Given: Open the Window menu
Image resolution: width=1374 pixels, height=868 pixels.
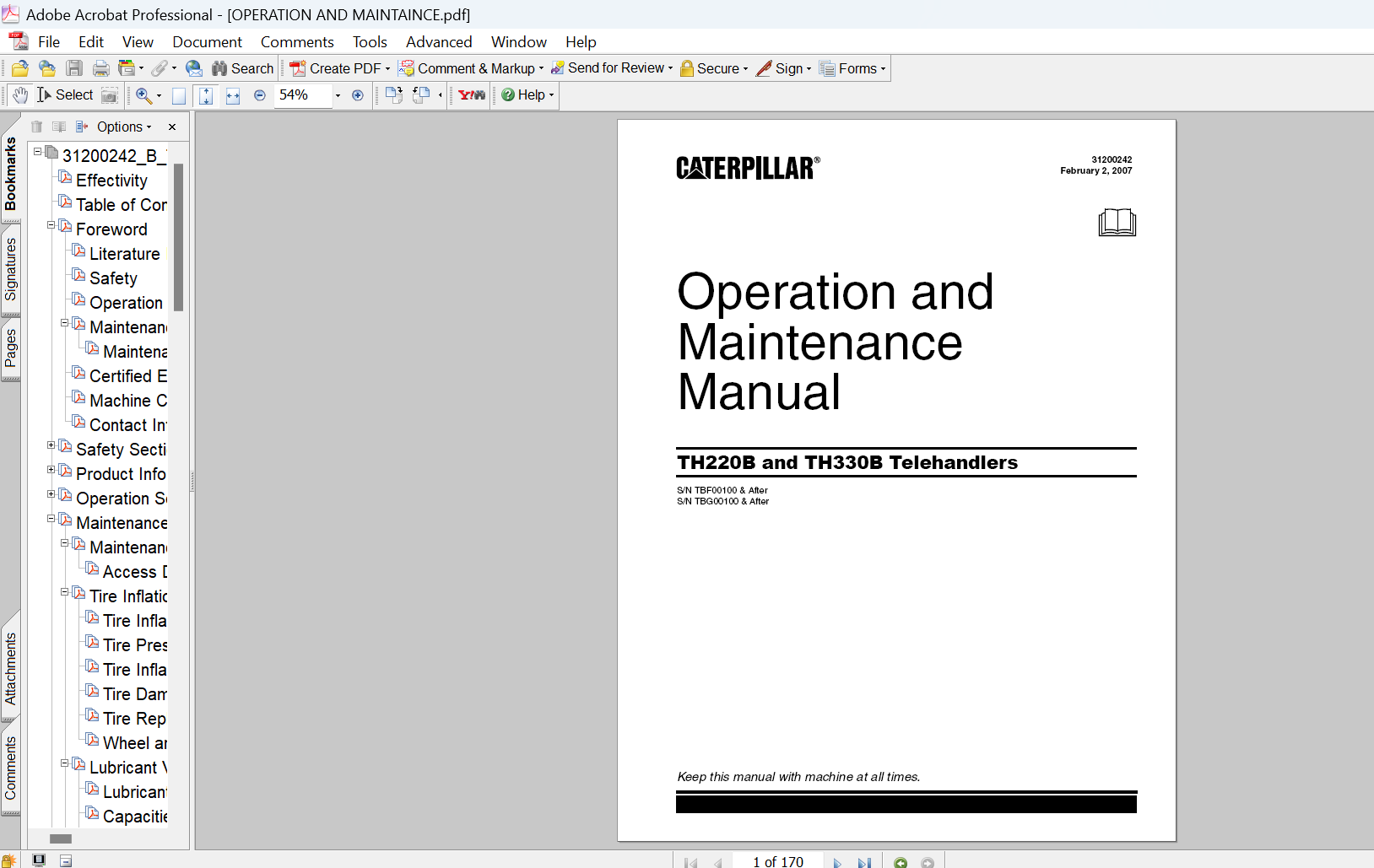Looking at the screenshot, I should (519, 41).
